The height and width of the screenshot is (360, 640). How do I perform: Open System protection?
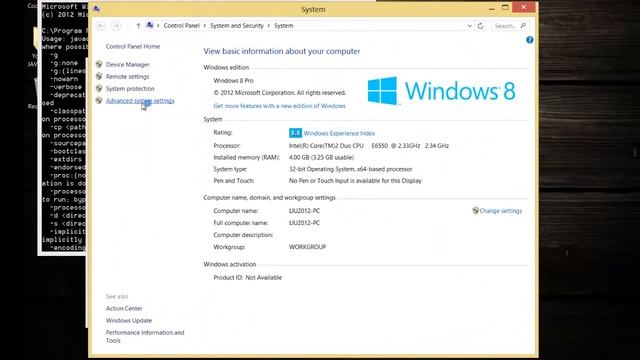click(x=130, y=89)
